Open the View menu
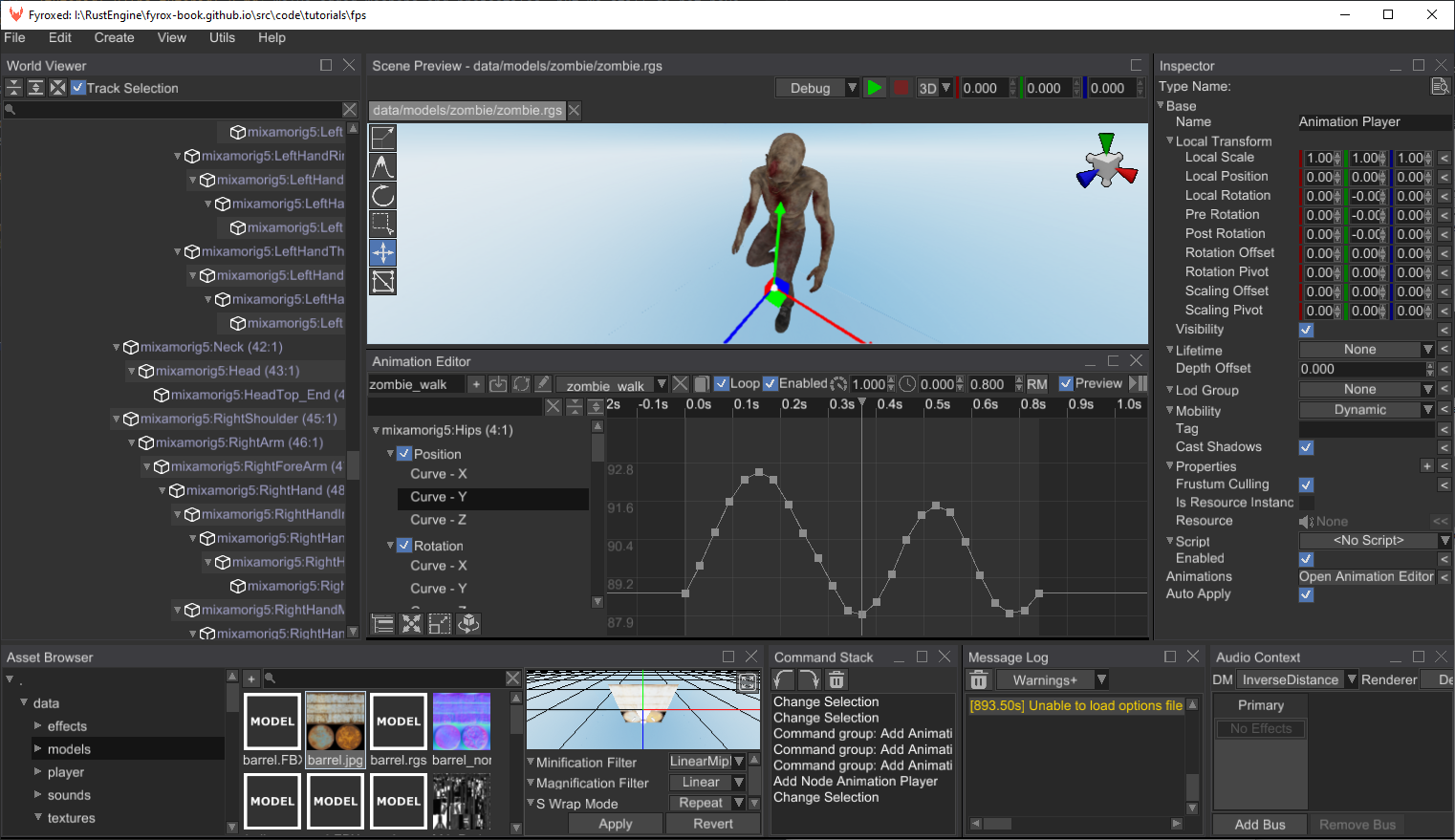The width and height of the screenshot is (1455, 840). pos(172,37)
